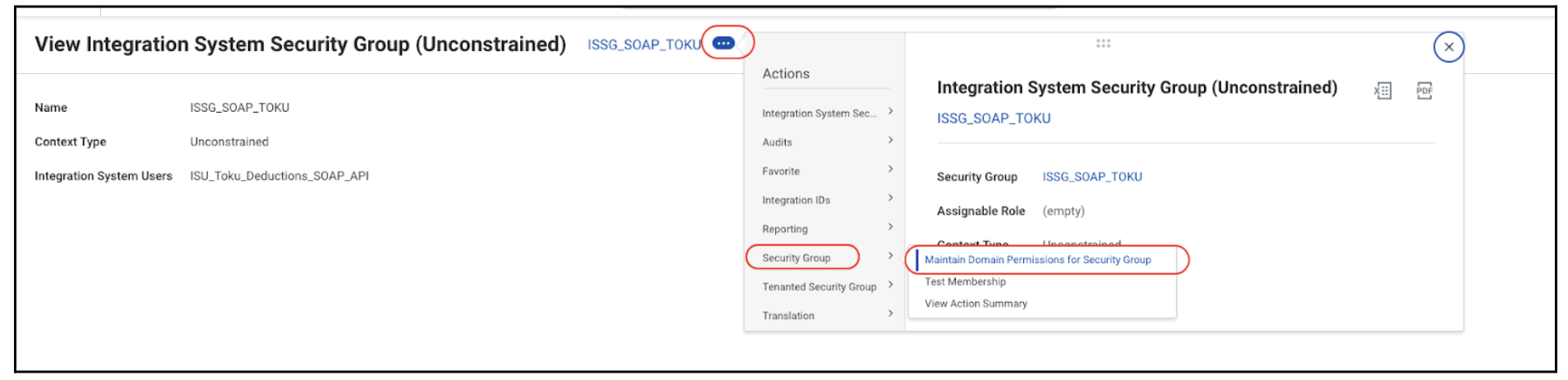
Task: Expand the Integration IDs chevron
Action: pos(890,198)
